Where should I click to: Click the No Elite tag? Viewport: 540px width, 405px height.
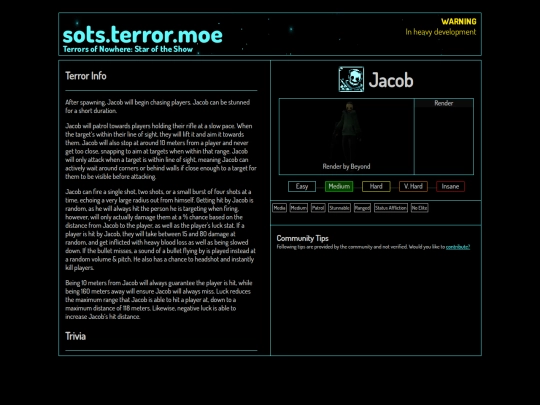pos(419,208)
